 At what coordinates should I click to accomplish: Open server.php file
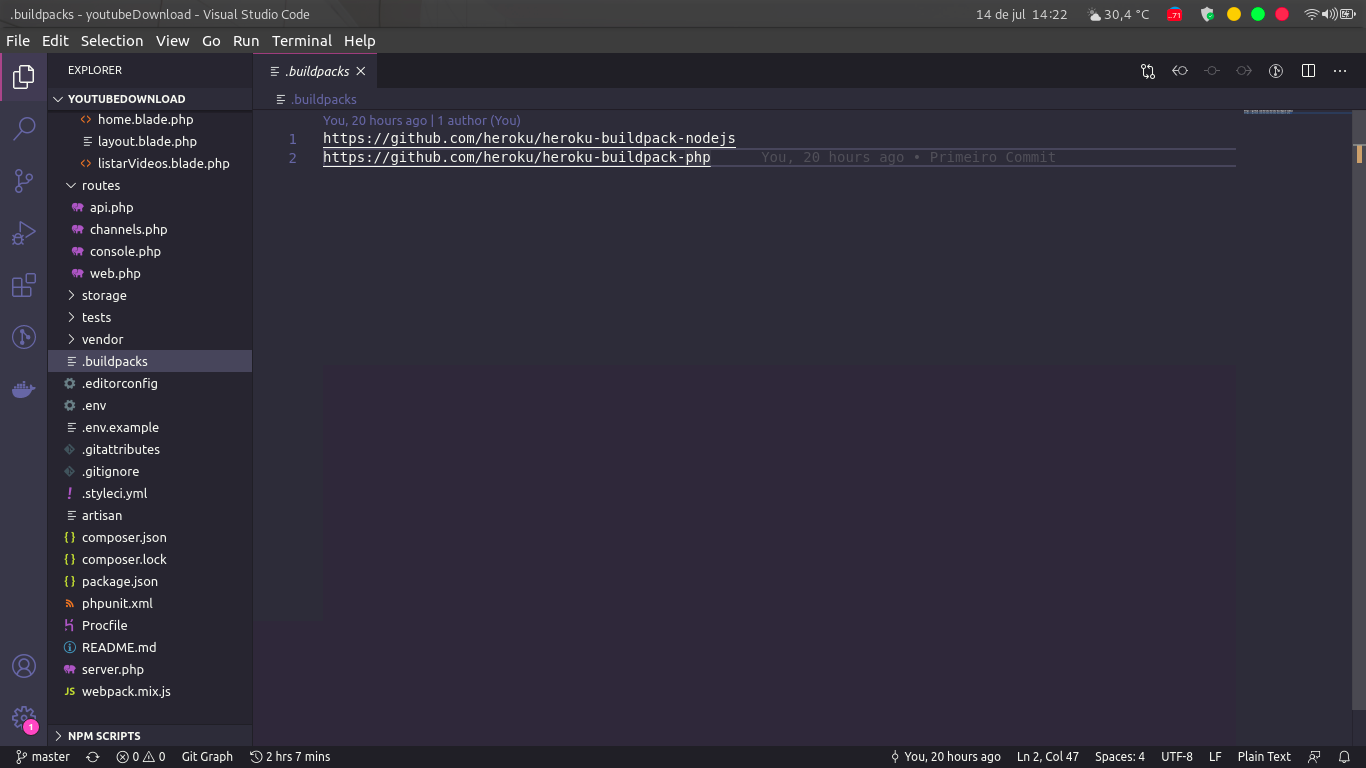click(x=150, y=669)
